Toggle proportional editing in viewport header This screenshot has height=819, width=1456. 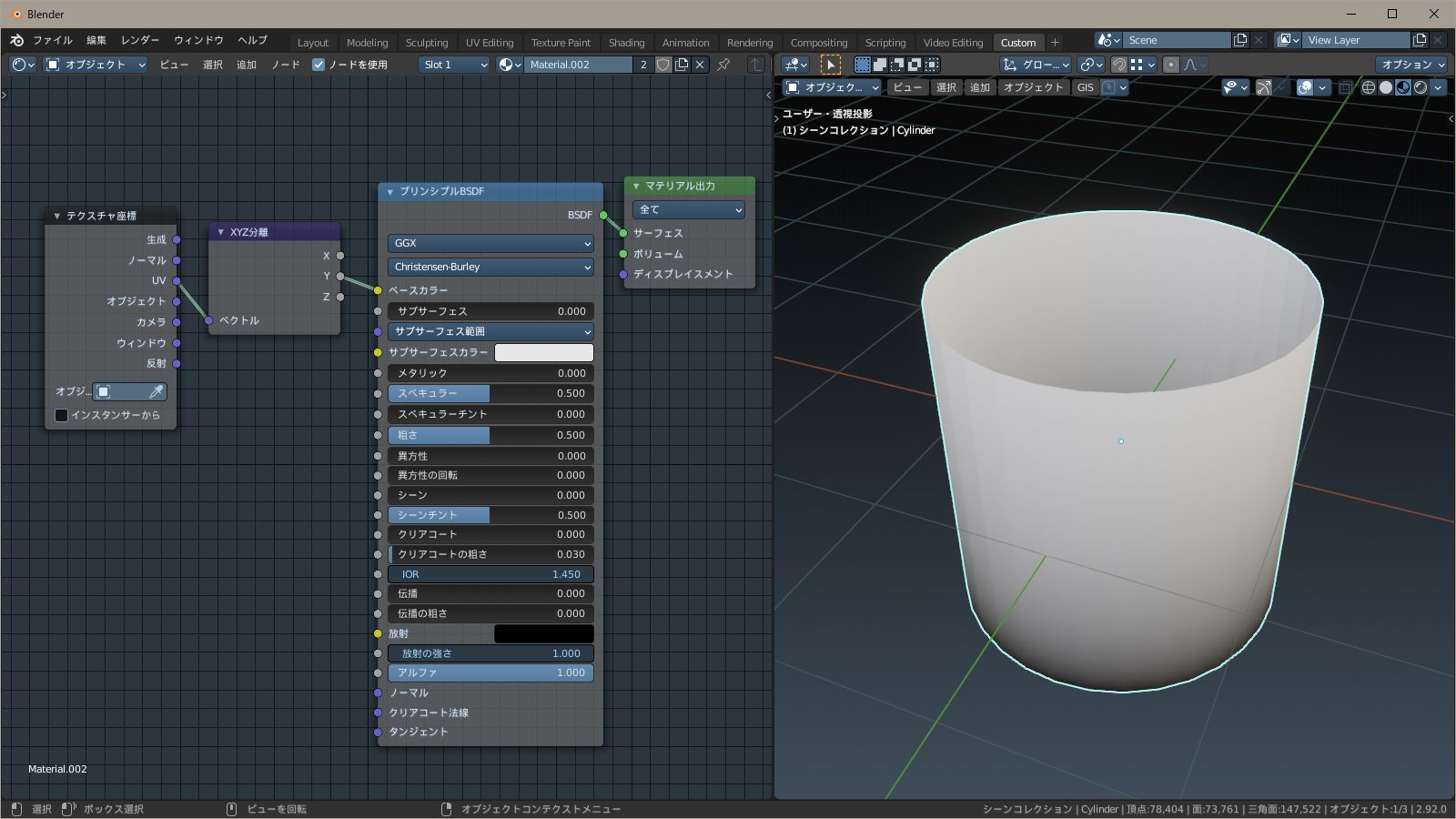pyautogui.click(x=1171, y=65)
